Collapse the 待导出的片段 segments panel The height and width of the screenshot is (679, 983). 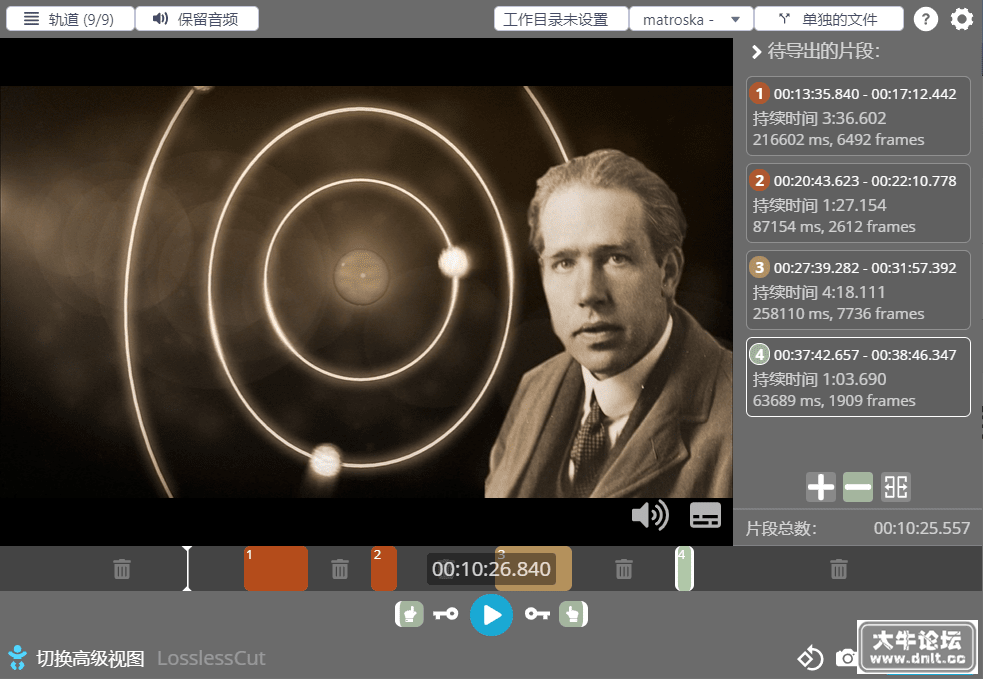757,52
